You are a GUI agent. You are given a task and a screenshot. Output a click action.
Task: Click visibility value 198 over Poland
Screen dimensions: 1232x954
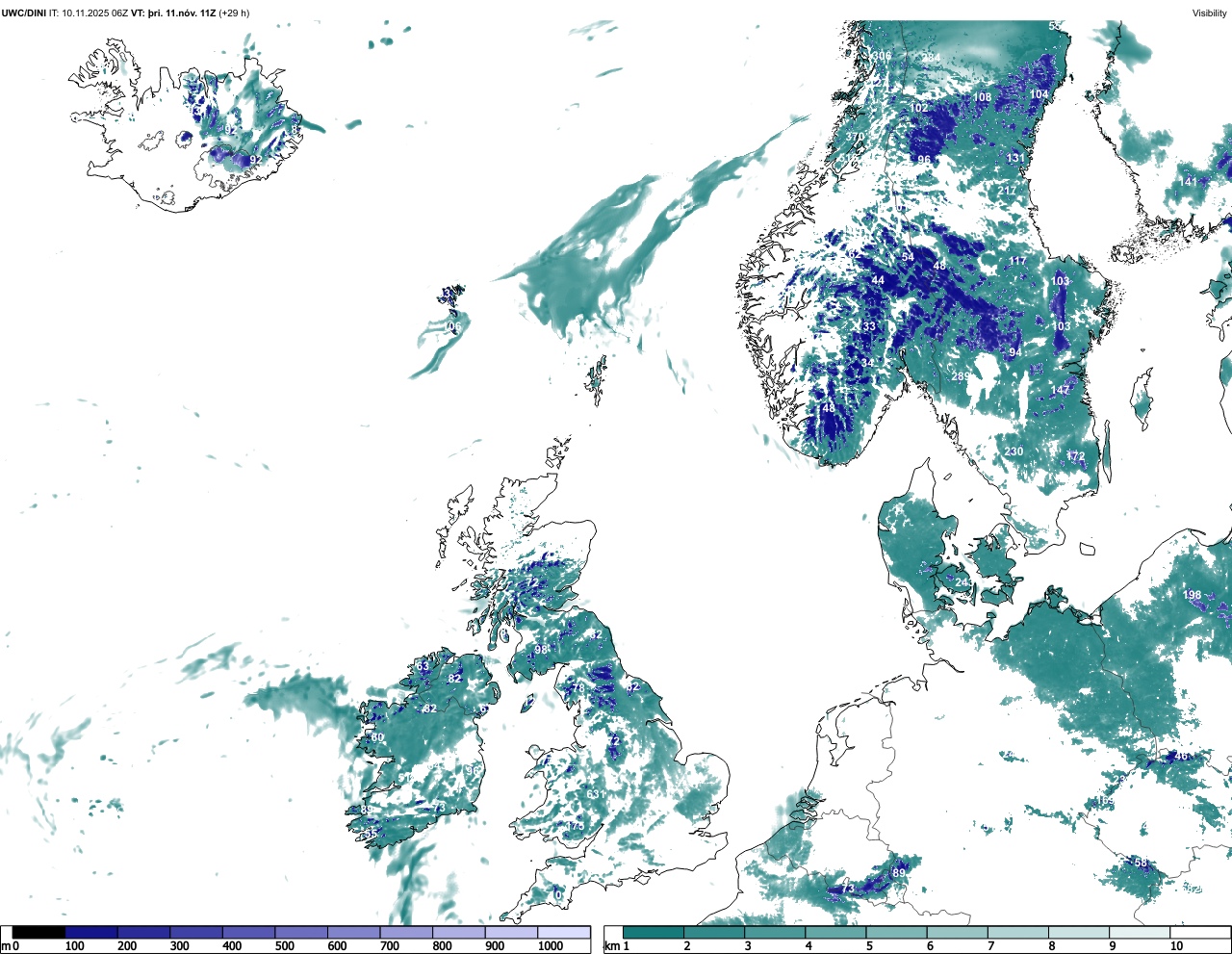(1193, 595)
